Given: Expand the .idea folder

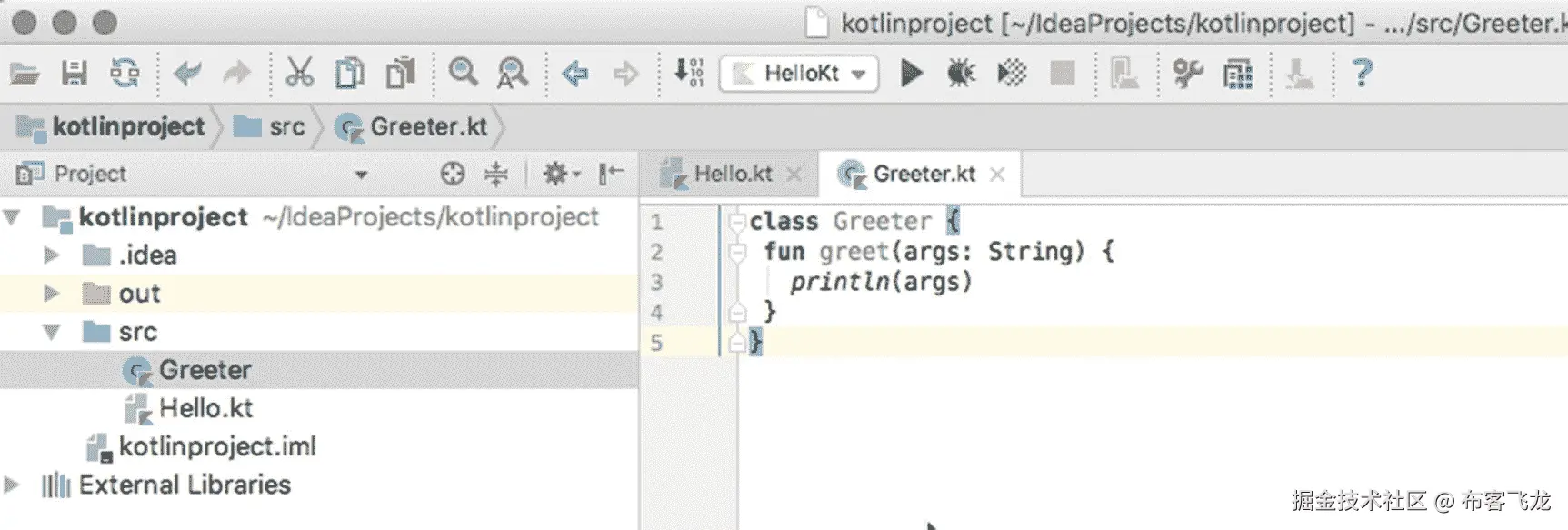Looking at the screenshot, I should [52, 255].
